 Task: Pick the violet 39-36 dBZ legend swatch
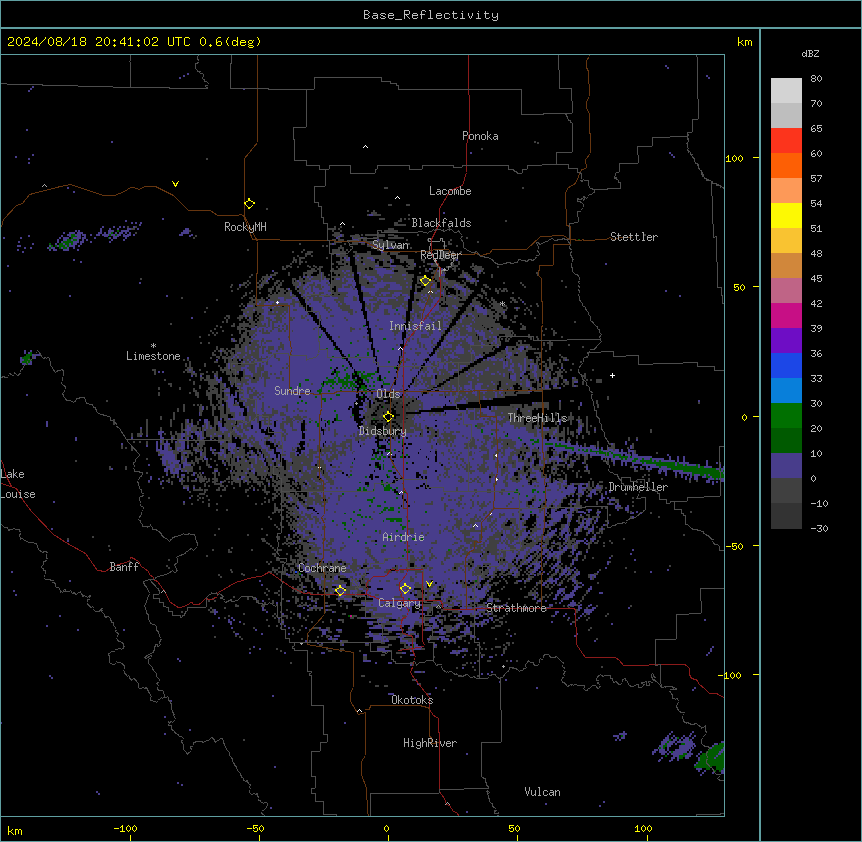(x=786, y=341)
